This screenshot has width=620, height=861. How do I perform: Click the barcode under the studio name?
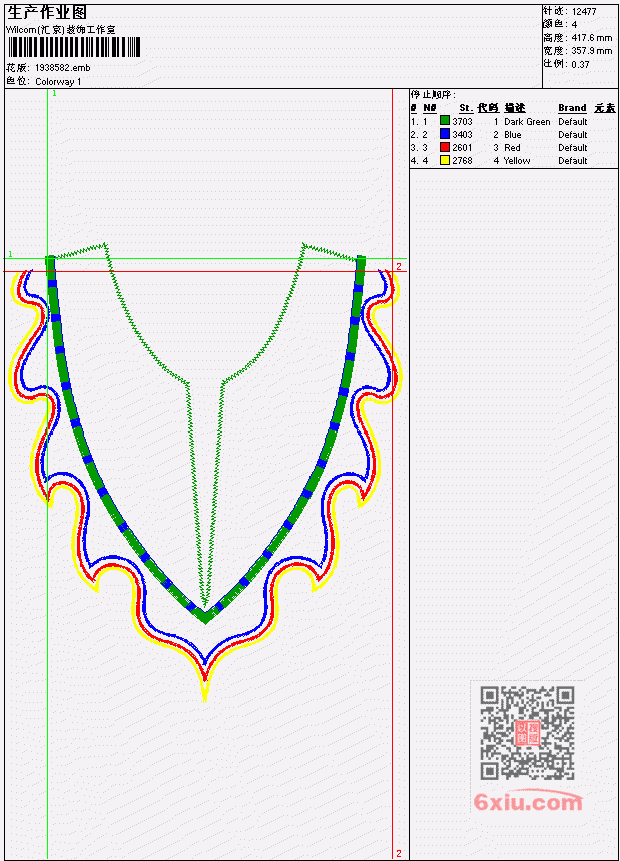tap(74, 47)
